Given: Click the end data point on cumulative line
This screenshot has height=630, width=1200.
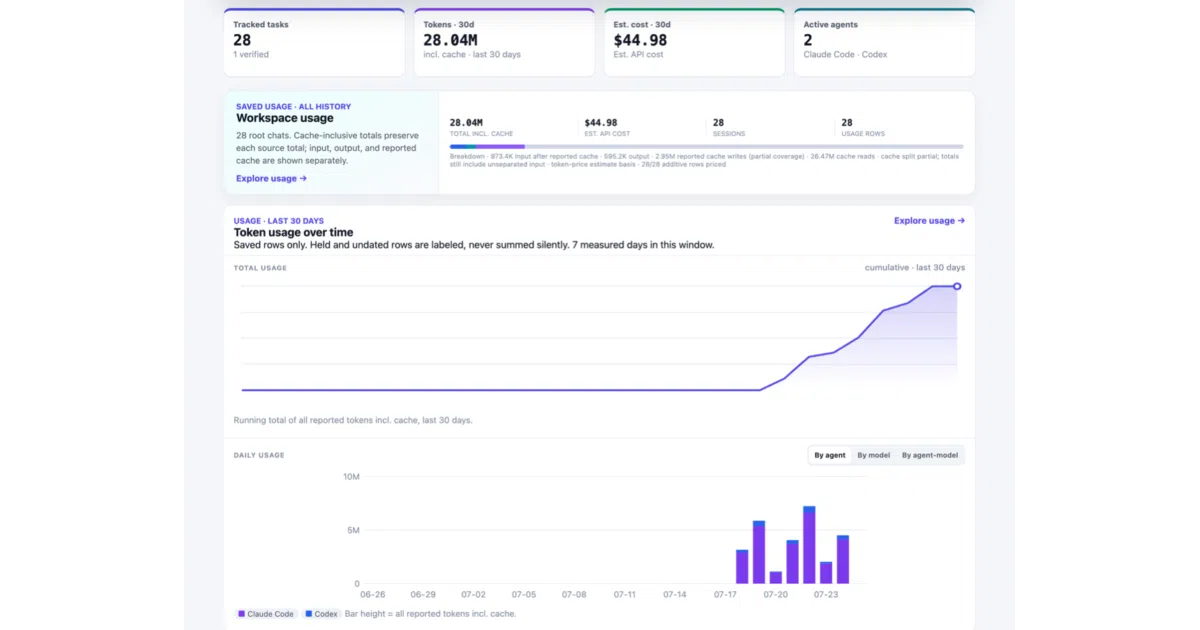Looking at the screenshot, I should (x=957, y=287).
